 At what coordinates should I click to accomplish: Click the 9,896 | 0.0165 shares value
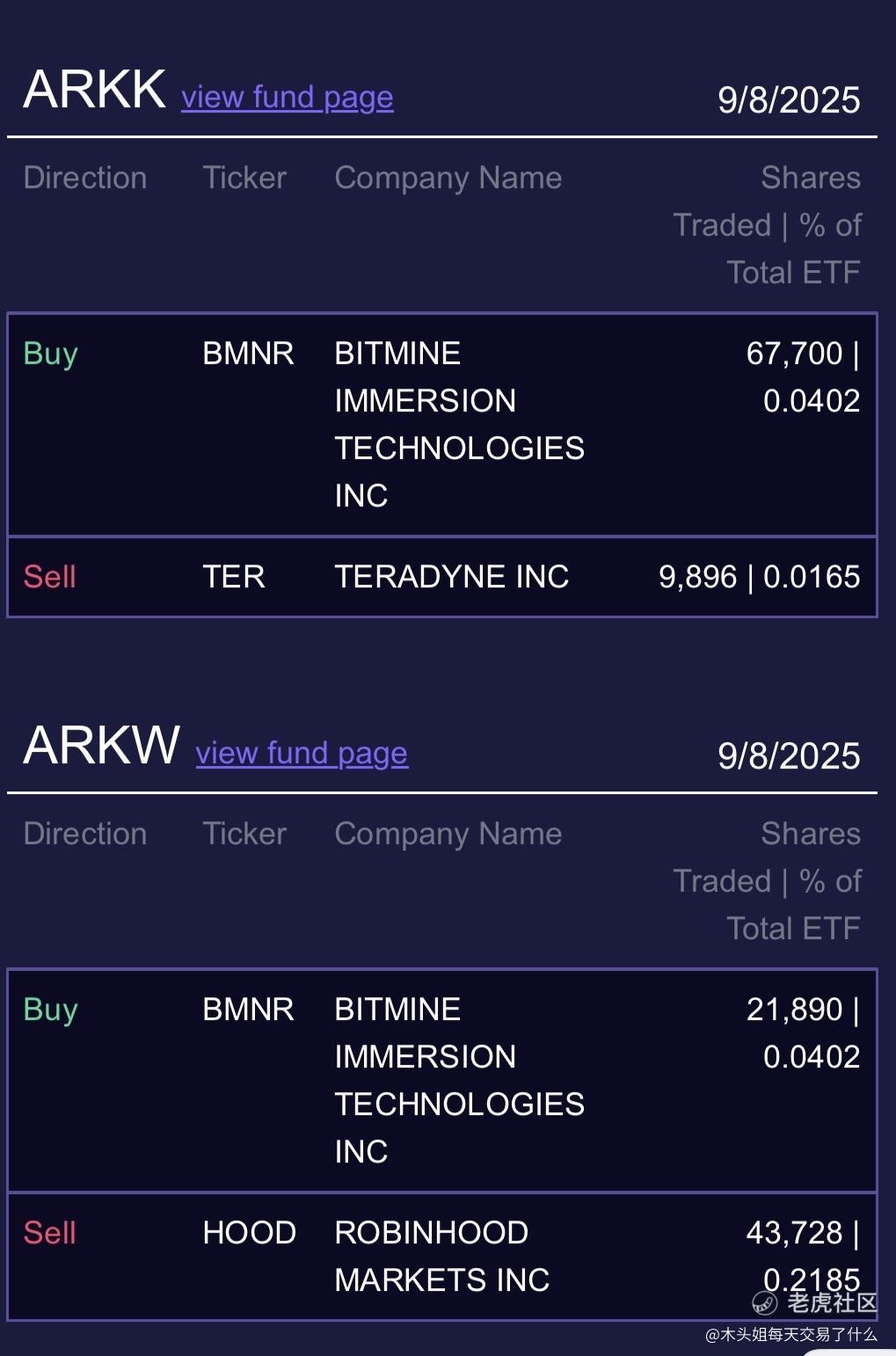[760, 577]
